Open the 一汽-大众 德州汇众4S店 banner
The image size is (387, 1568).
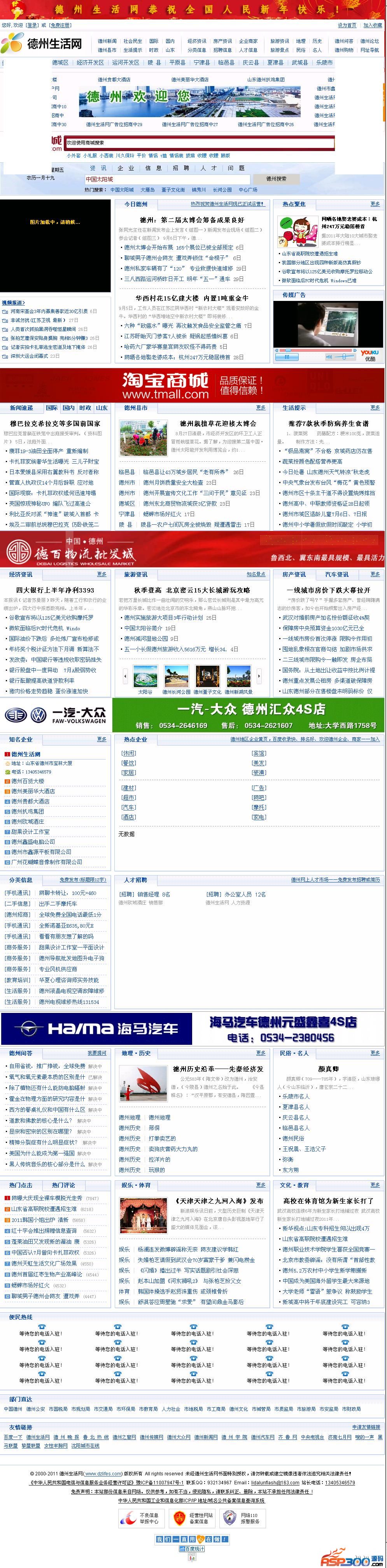[x=192, y=715]
